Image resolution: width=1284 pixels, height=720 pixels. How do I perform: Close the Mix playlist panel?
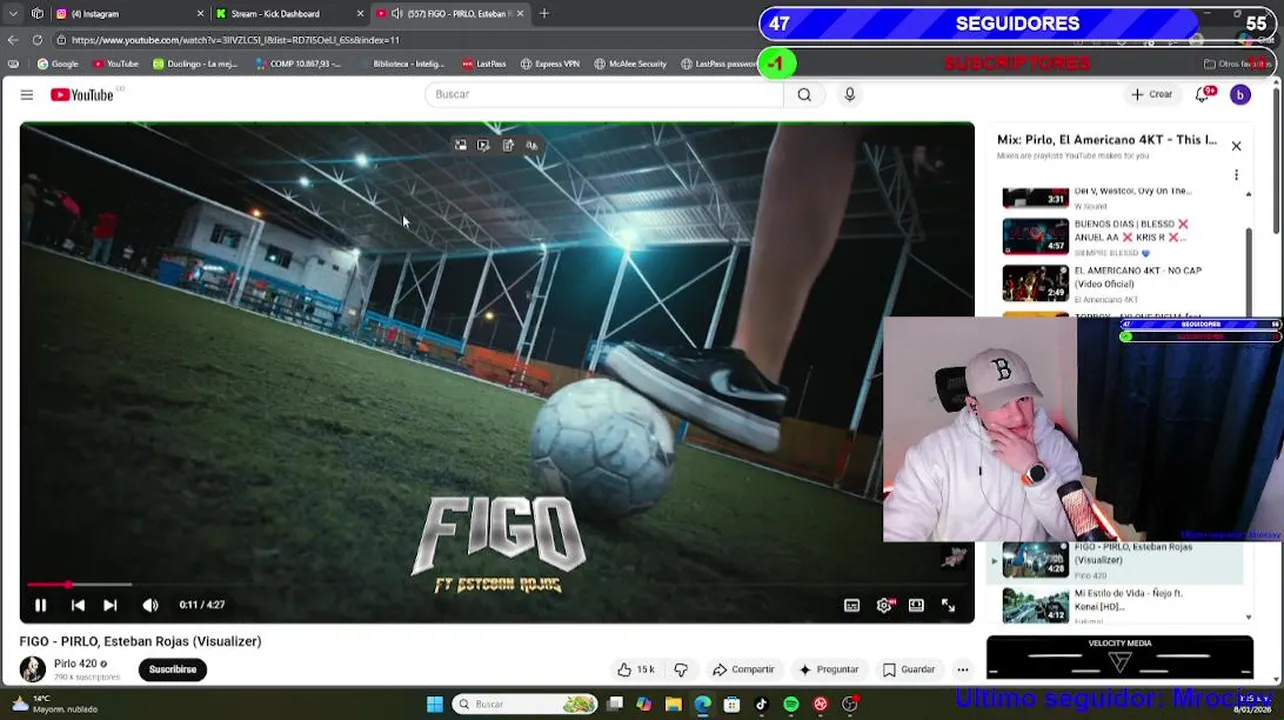tap(1236, 146)
